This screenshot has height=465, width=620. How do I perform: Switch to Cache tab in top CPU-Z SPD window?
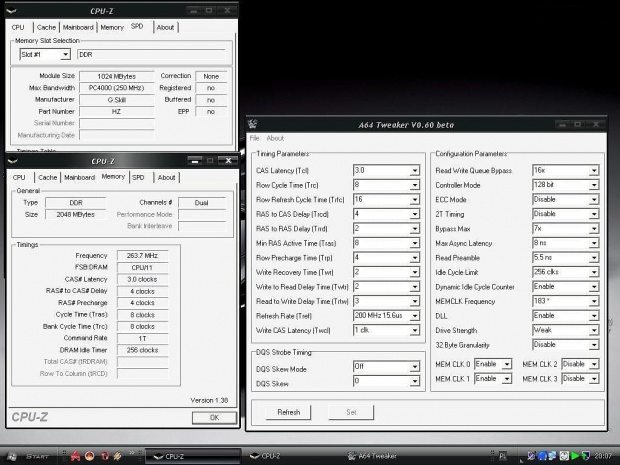pyautogui.click(x=46, y=27)
